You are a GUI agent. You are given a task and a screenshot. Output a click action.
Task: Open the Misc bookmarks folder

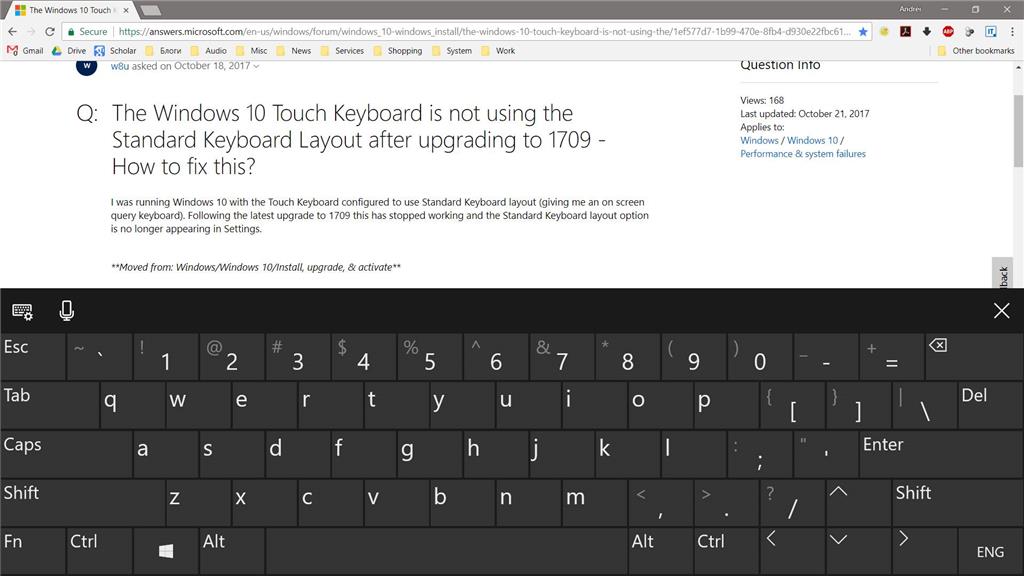click(251, 50)
